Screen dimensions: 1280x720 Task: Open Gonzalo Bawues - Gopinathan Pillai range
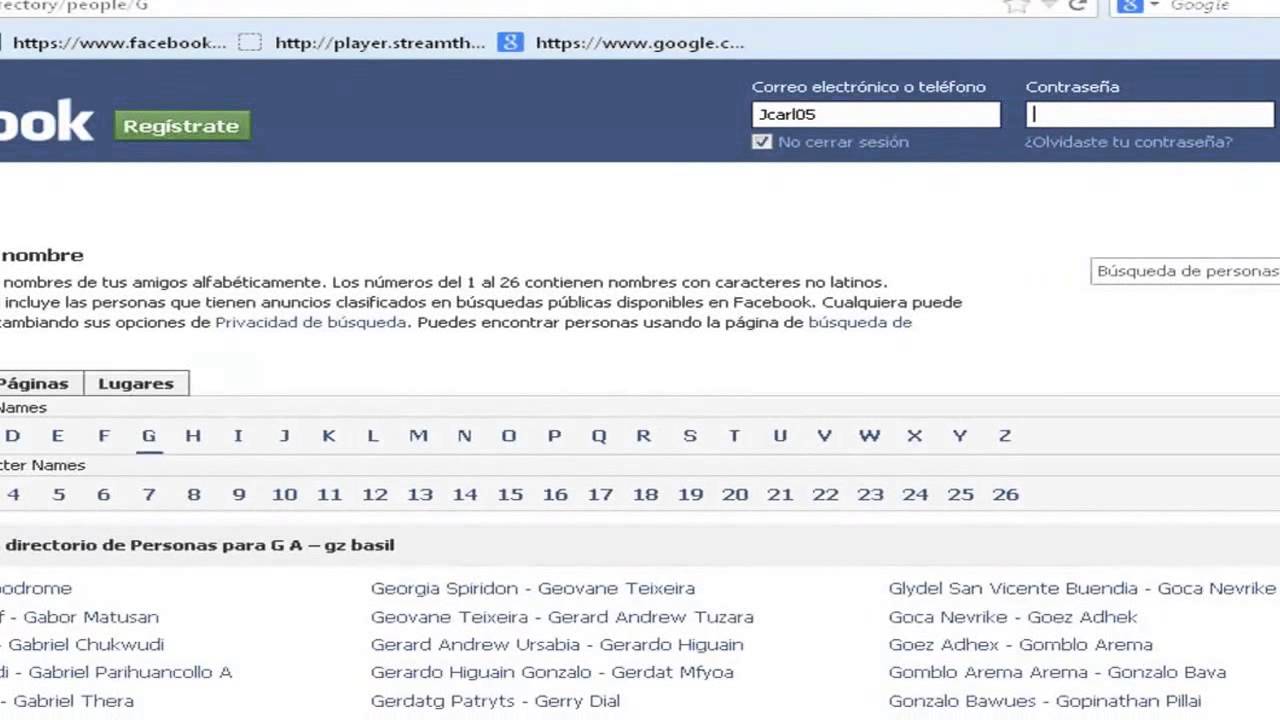1045,701
